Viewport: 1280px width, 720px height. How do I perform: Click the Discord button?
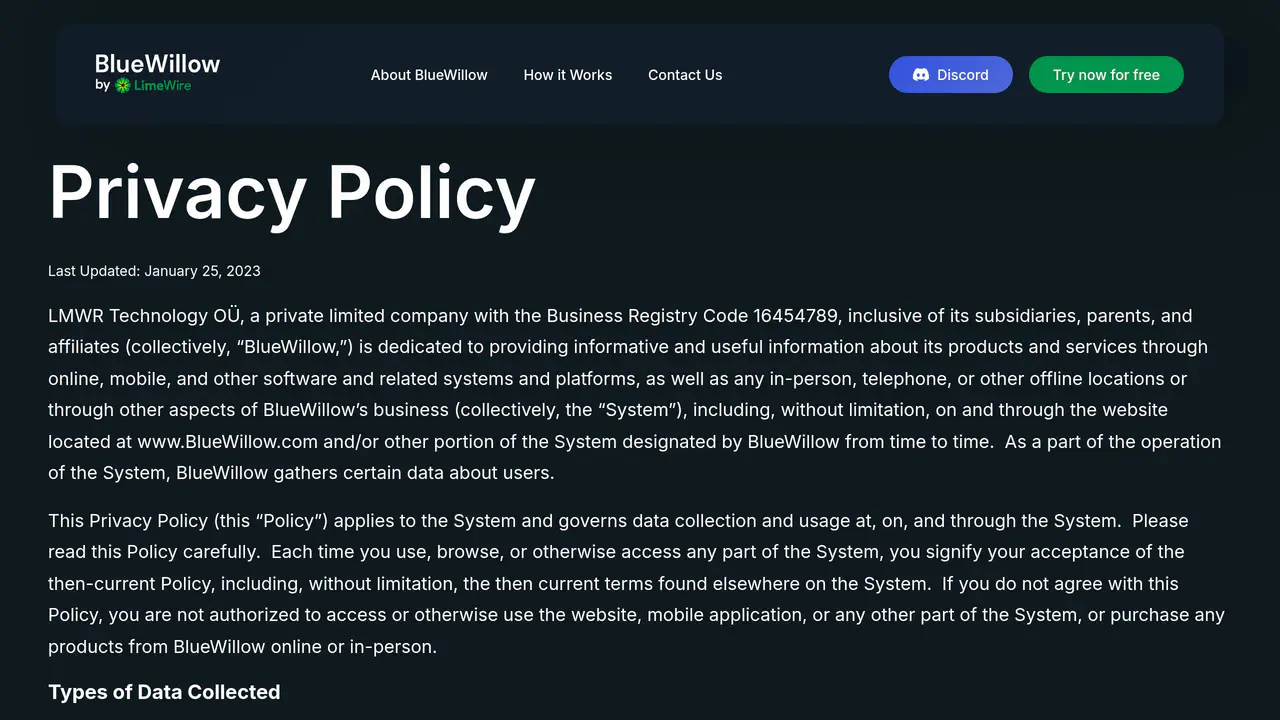coord(951,75)
